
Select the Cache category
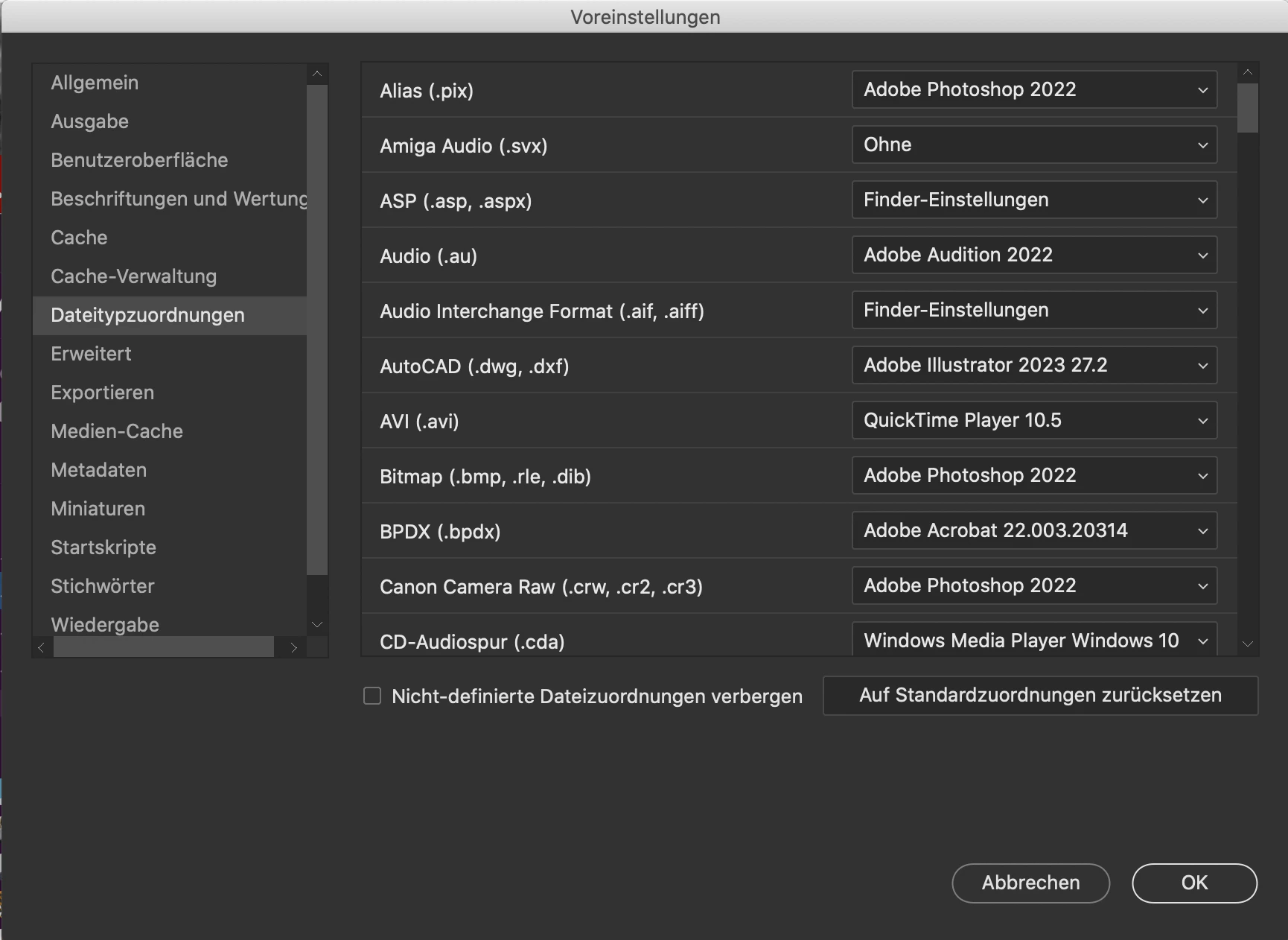170,238
